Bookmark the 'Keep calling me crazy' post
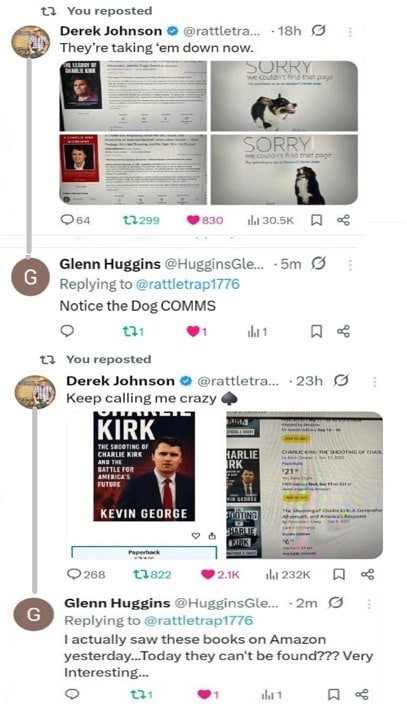407x708 pixels. tap(339, 574)
